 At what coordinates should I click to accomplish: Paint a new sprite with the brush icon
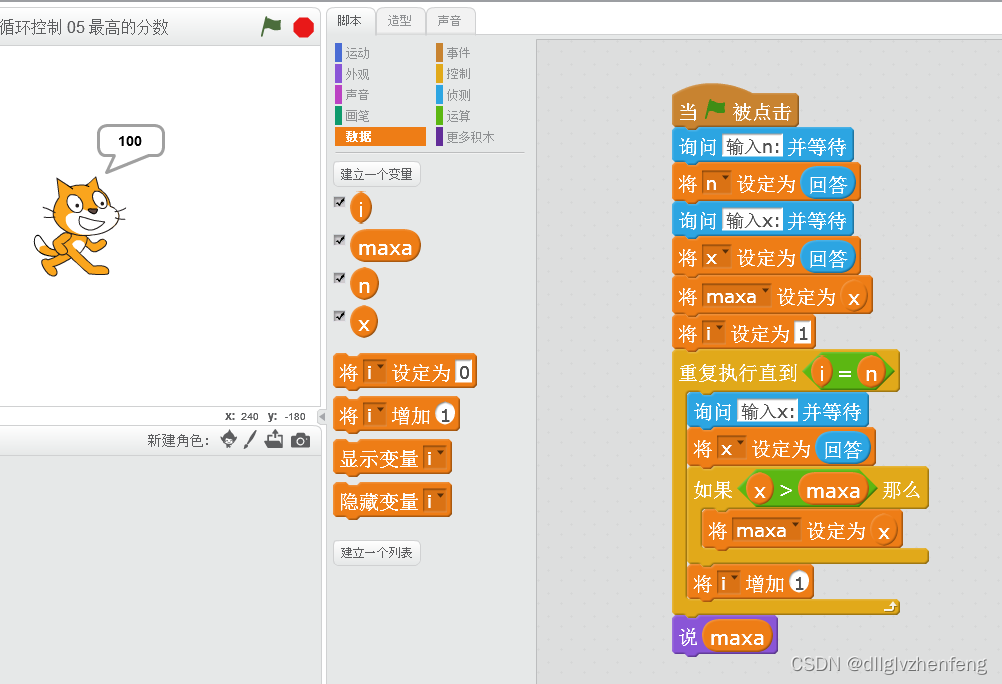(250, 440)
